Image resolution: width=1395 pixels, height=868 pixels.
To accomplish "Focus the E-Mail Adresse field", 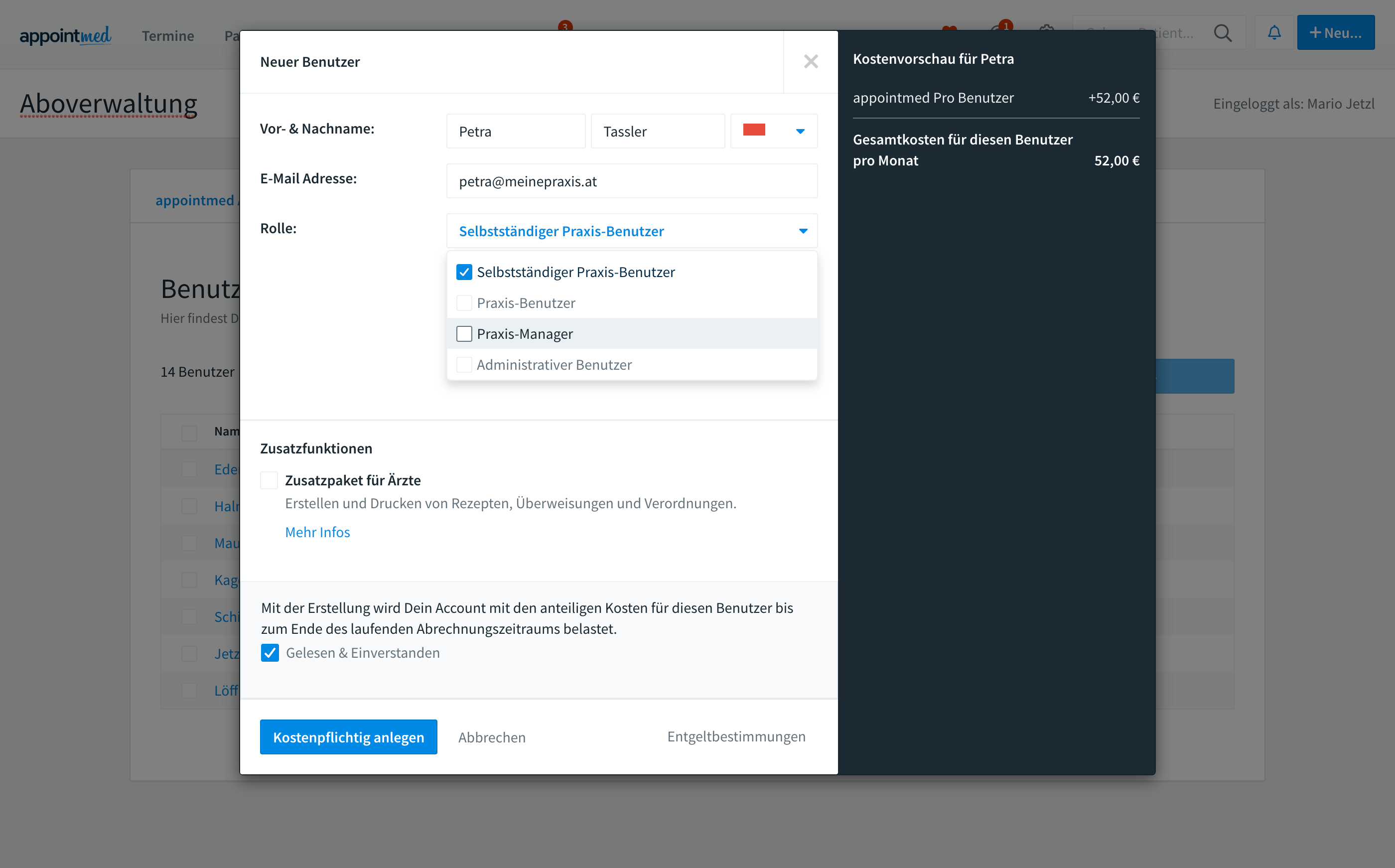I will pyautogui.click(x=632, y=181).
